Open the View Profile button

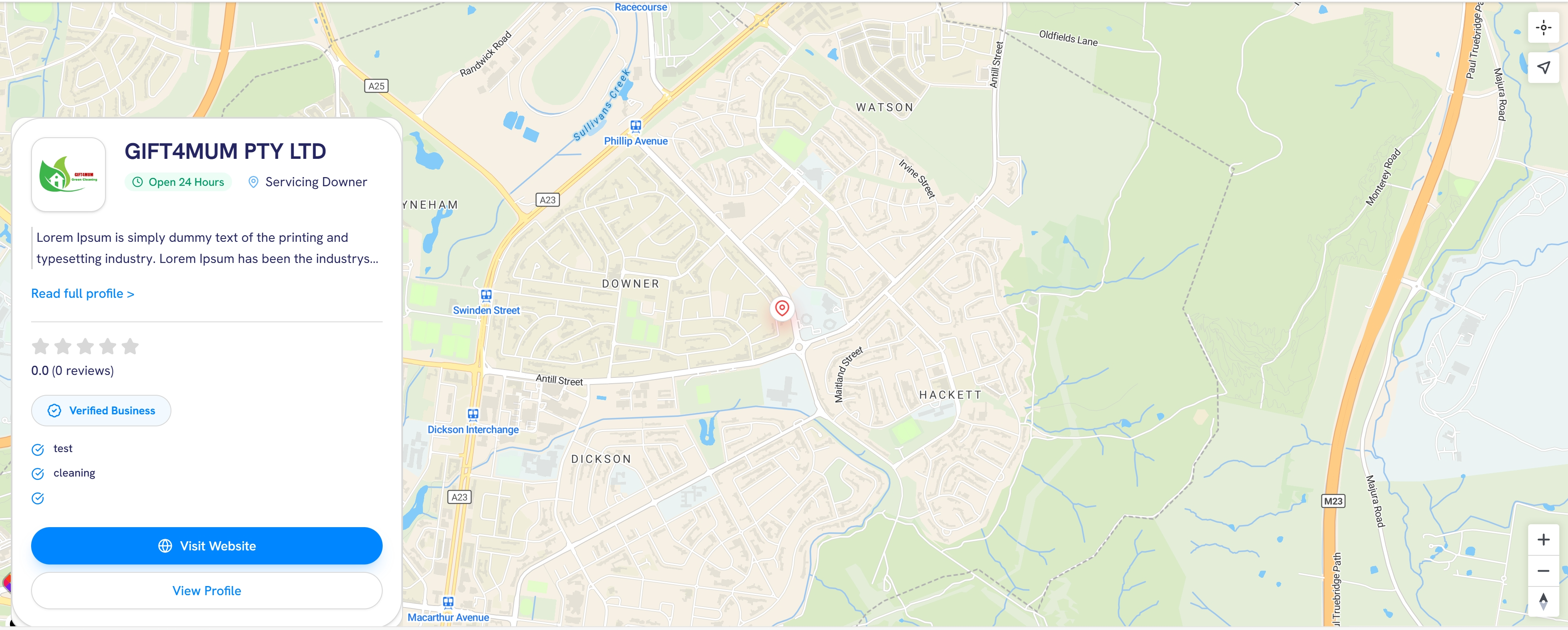207,591
